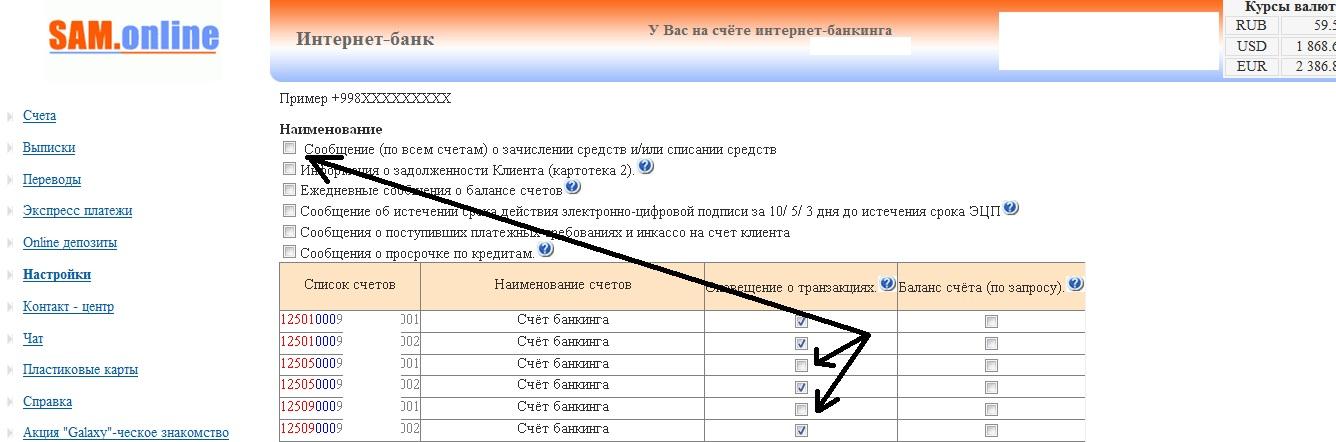Viewport: 1336px width, 442px height.
Task: Open help icon in Оповещение о транзакциях header
Action: tap(886, 285)
